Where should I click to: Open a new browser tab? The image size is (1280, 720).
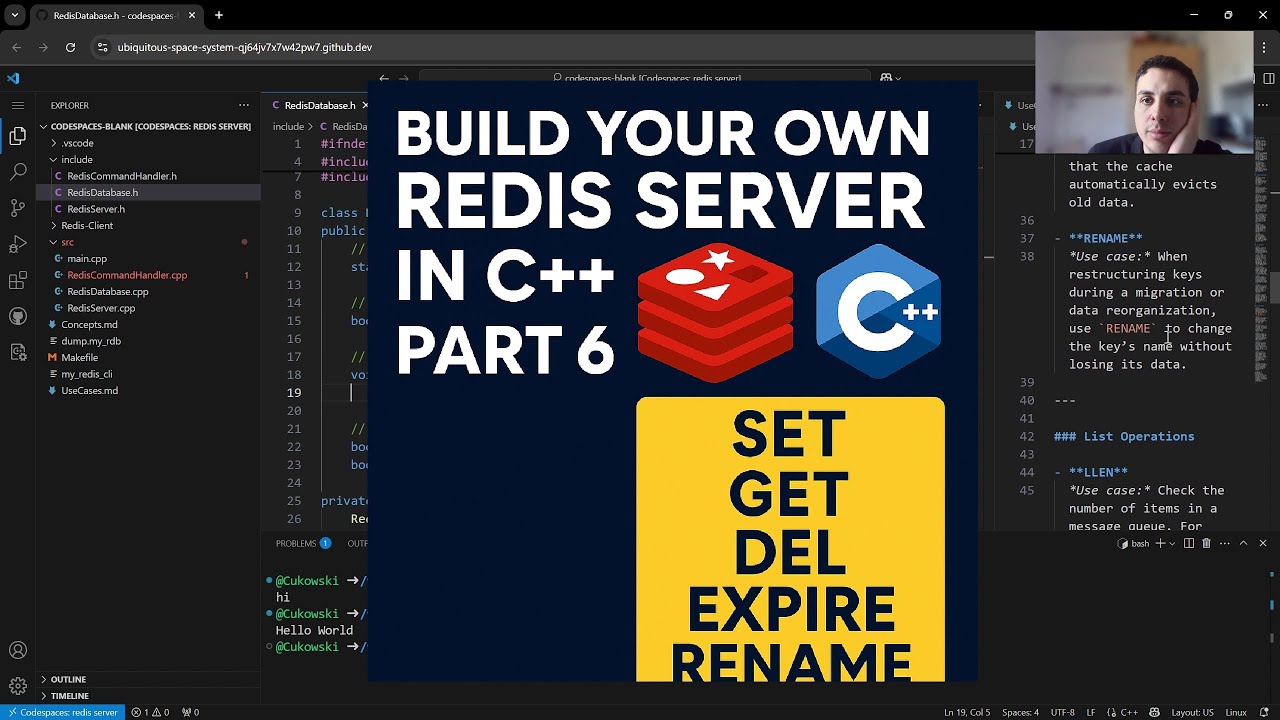pos(218,15)
